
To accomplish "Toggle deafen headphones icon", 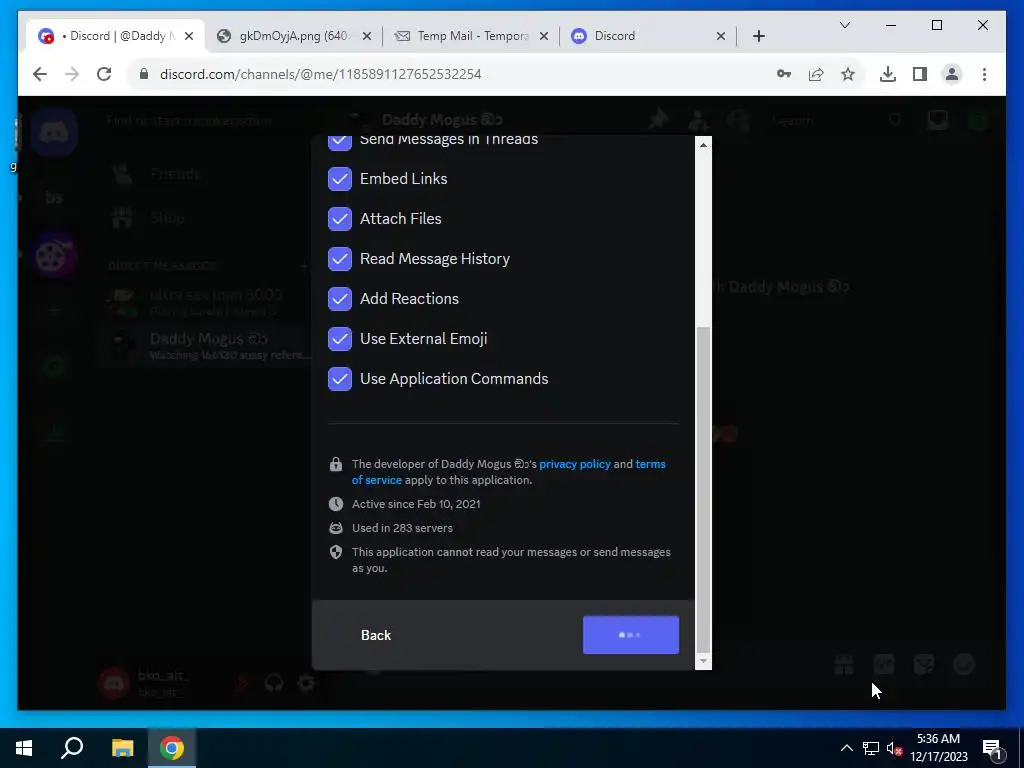I will pos(274,683).
